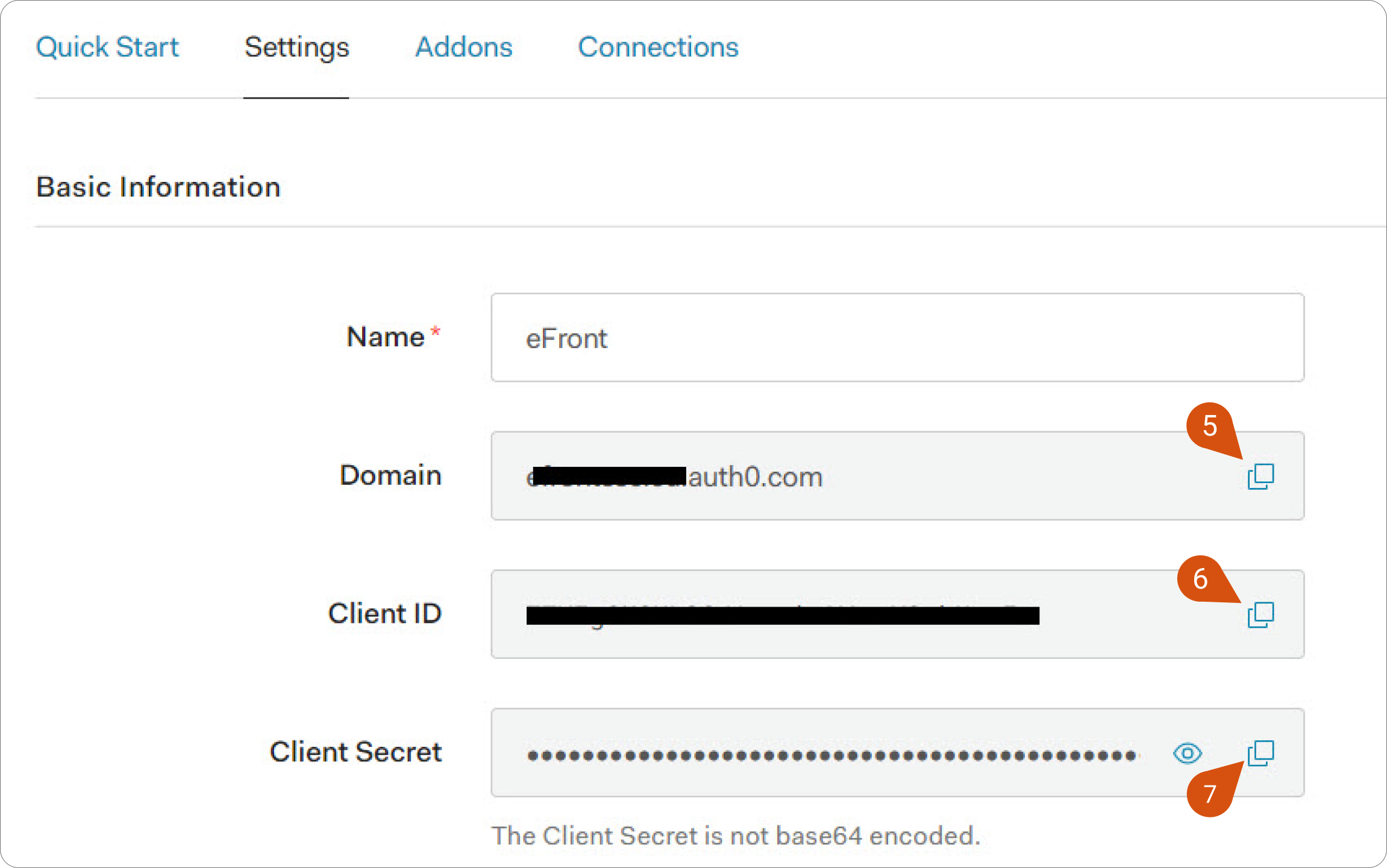Click the Basic Information section heading
This screenshot has width=1387, height=868.
point(158,187)
